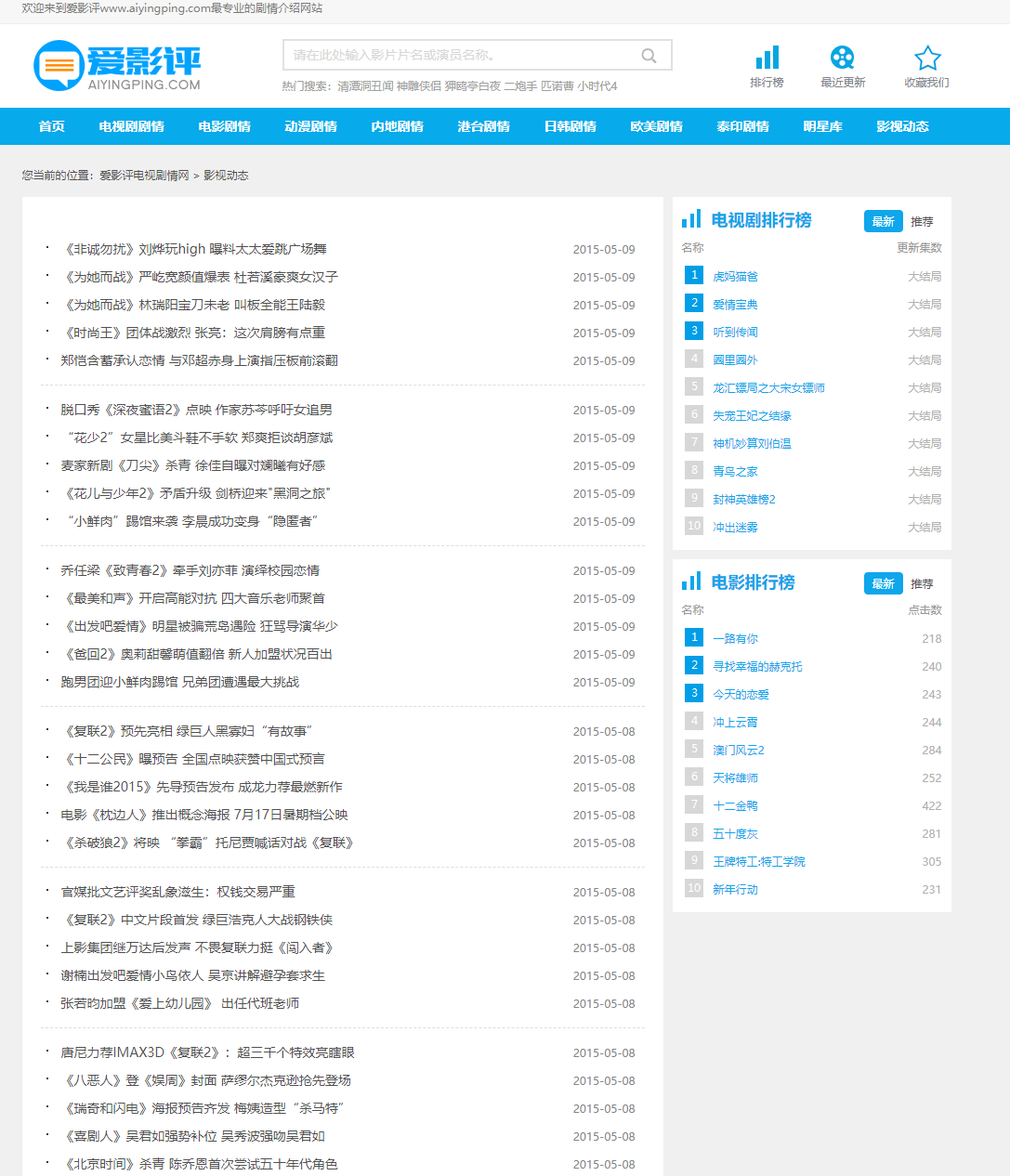Image resolution: width=1010 pixels, height=1176 pixels.
Task: Open article 《时尚王》团体战激烈
Action: [x=192, y=333]
